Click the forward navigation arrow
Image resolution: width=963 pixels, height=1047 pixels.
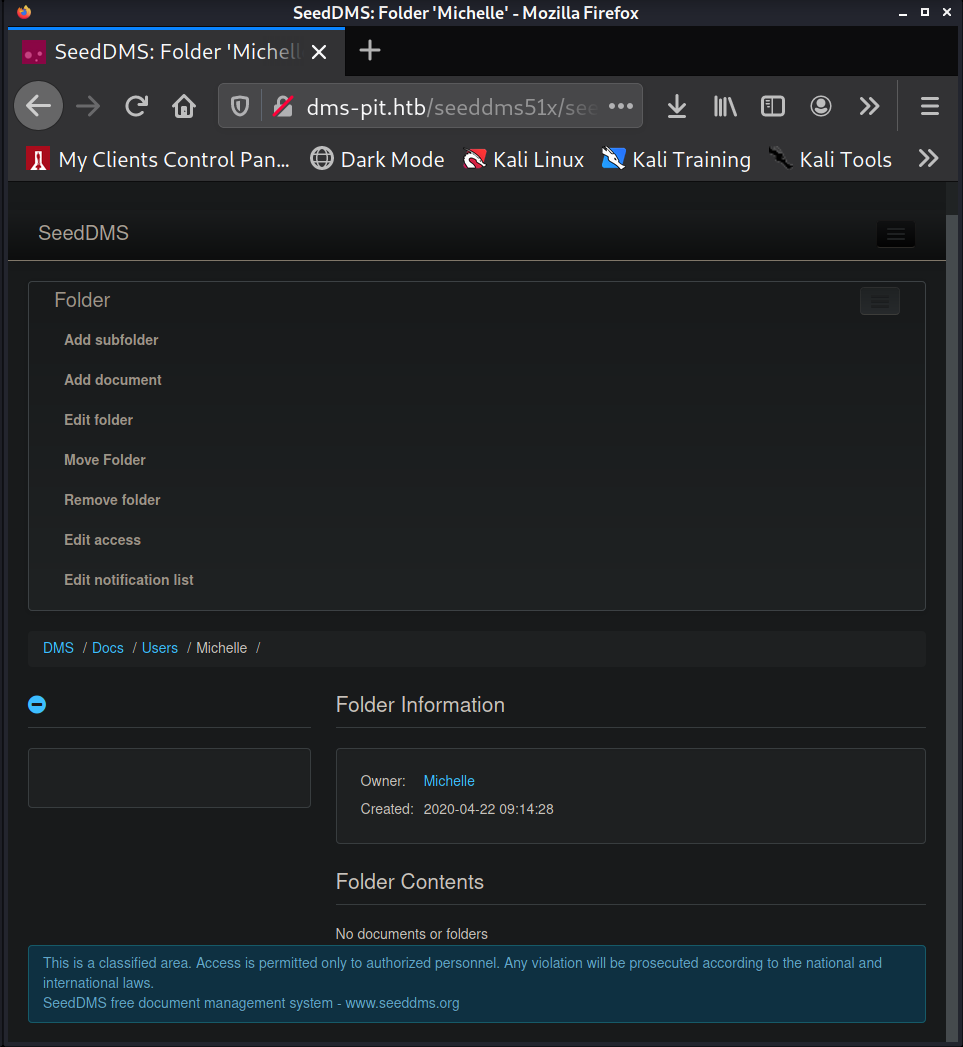[x=87, y=106]
